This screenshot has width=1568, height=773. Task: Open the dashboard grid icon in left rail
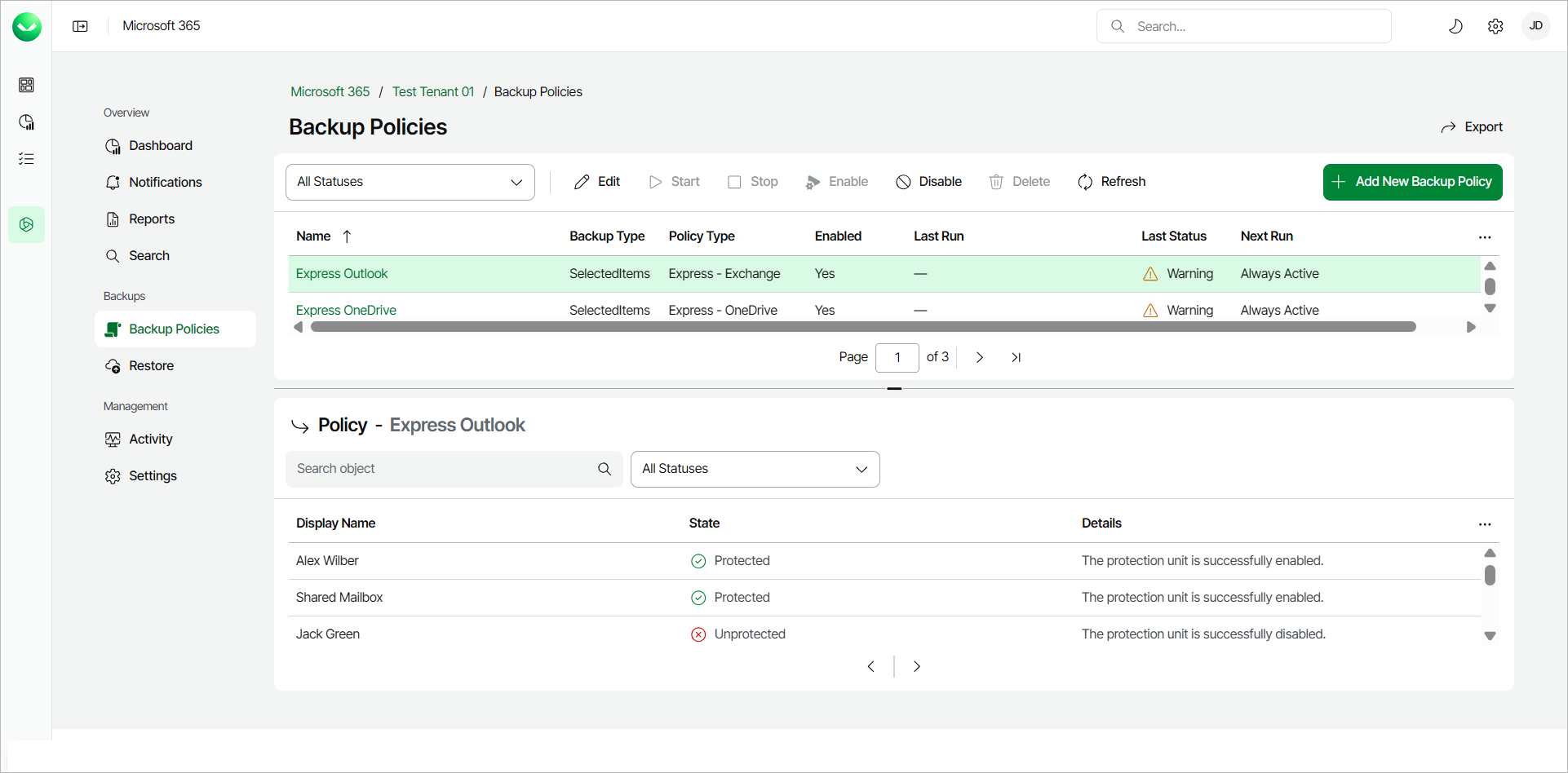click(27, 85)
